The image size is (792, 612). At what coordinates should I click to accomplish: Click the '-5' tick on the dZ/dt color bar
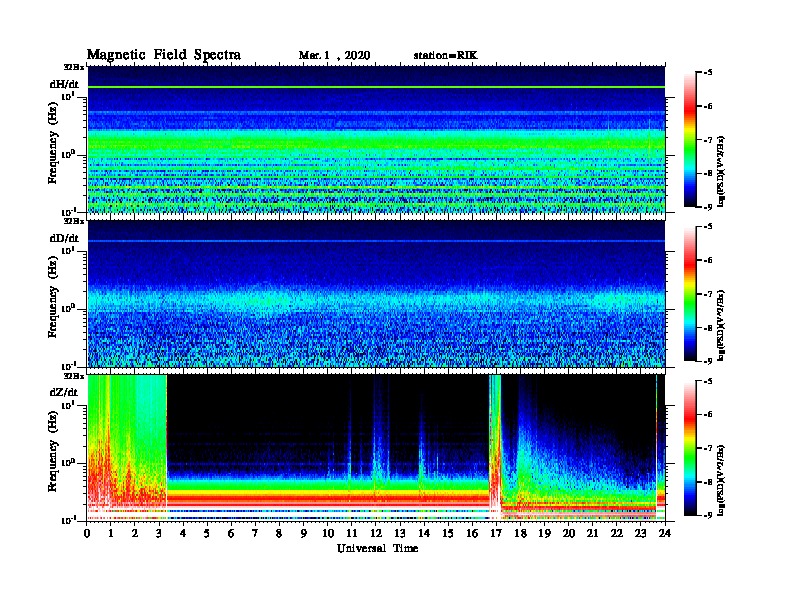coord(708,381)
